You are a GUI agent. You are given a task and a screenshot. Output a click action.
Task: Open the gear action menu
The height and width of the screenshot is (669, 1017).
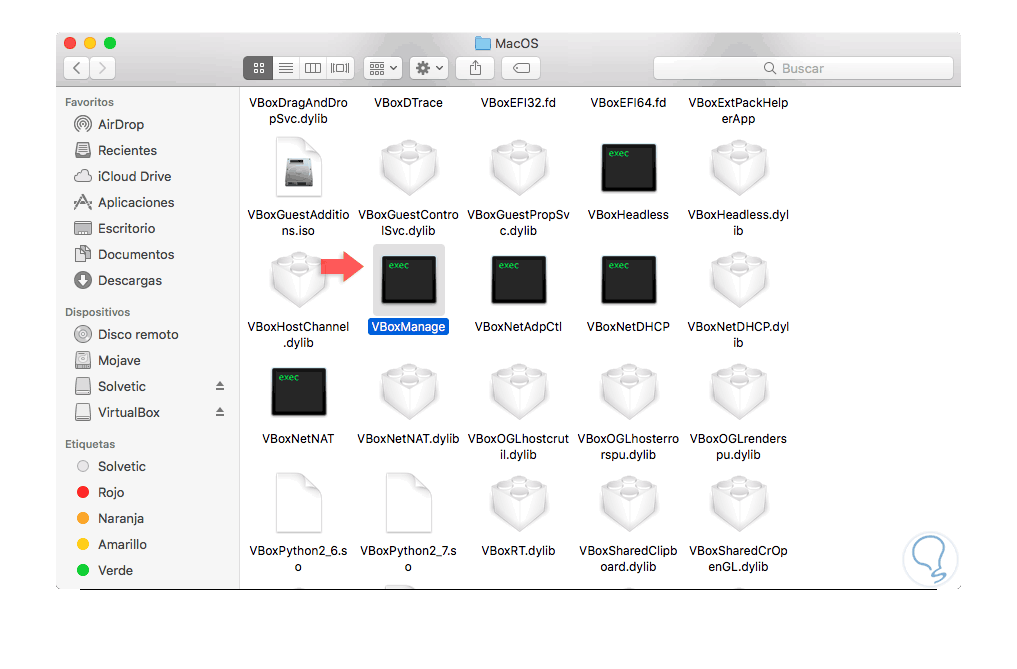point(429,68)
